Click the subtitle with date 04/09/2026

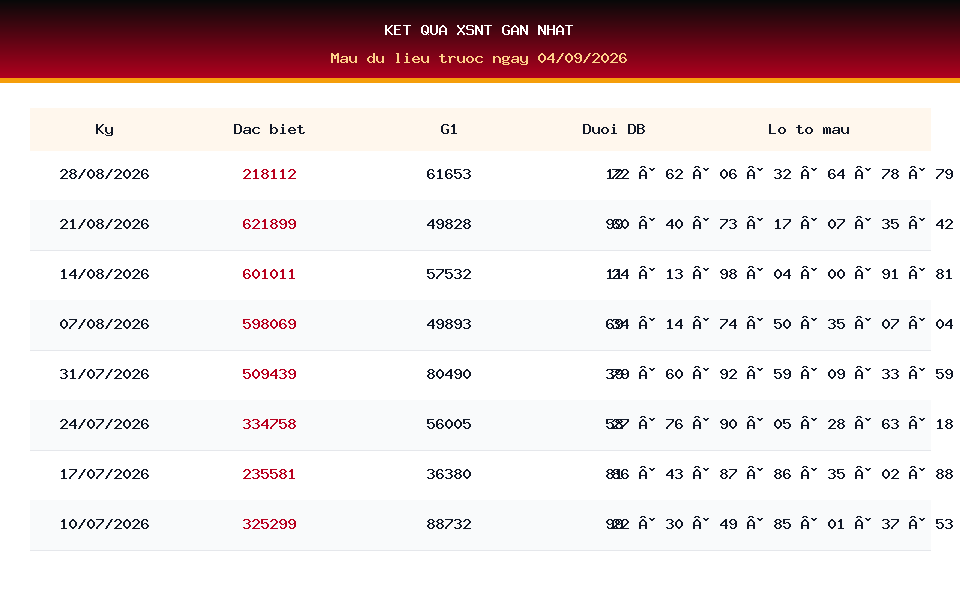point(479,58)
